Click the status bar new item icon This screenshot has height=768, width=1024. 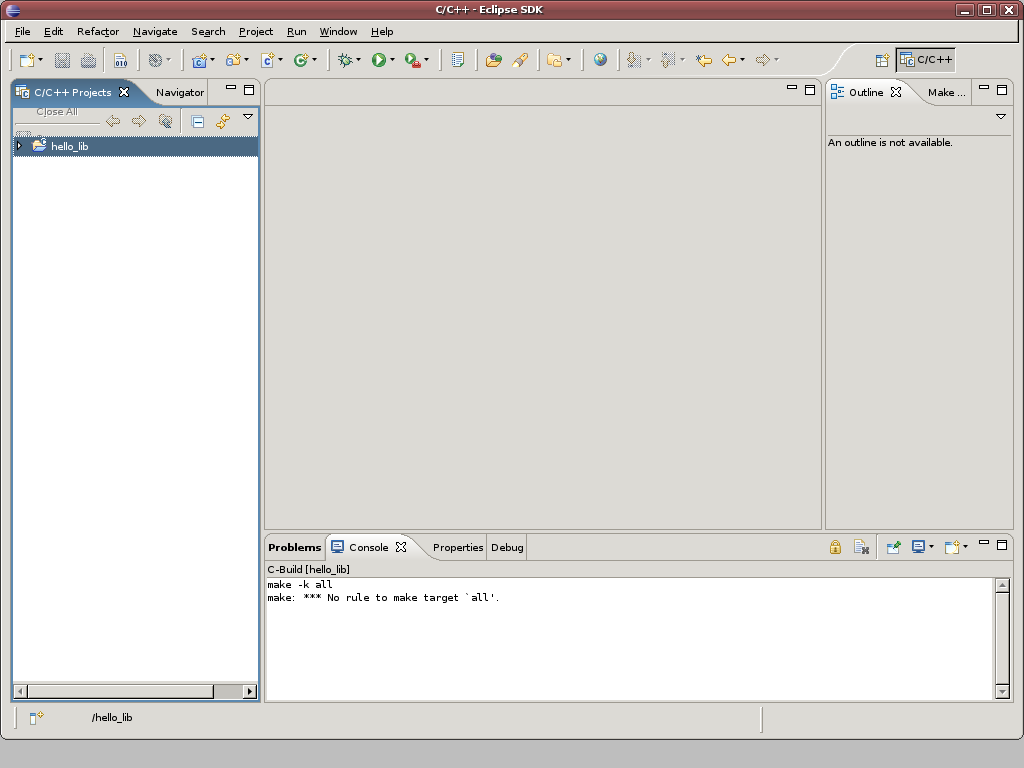click(x=37, y=718)
